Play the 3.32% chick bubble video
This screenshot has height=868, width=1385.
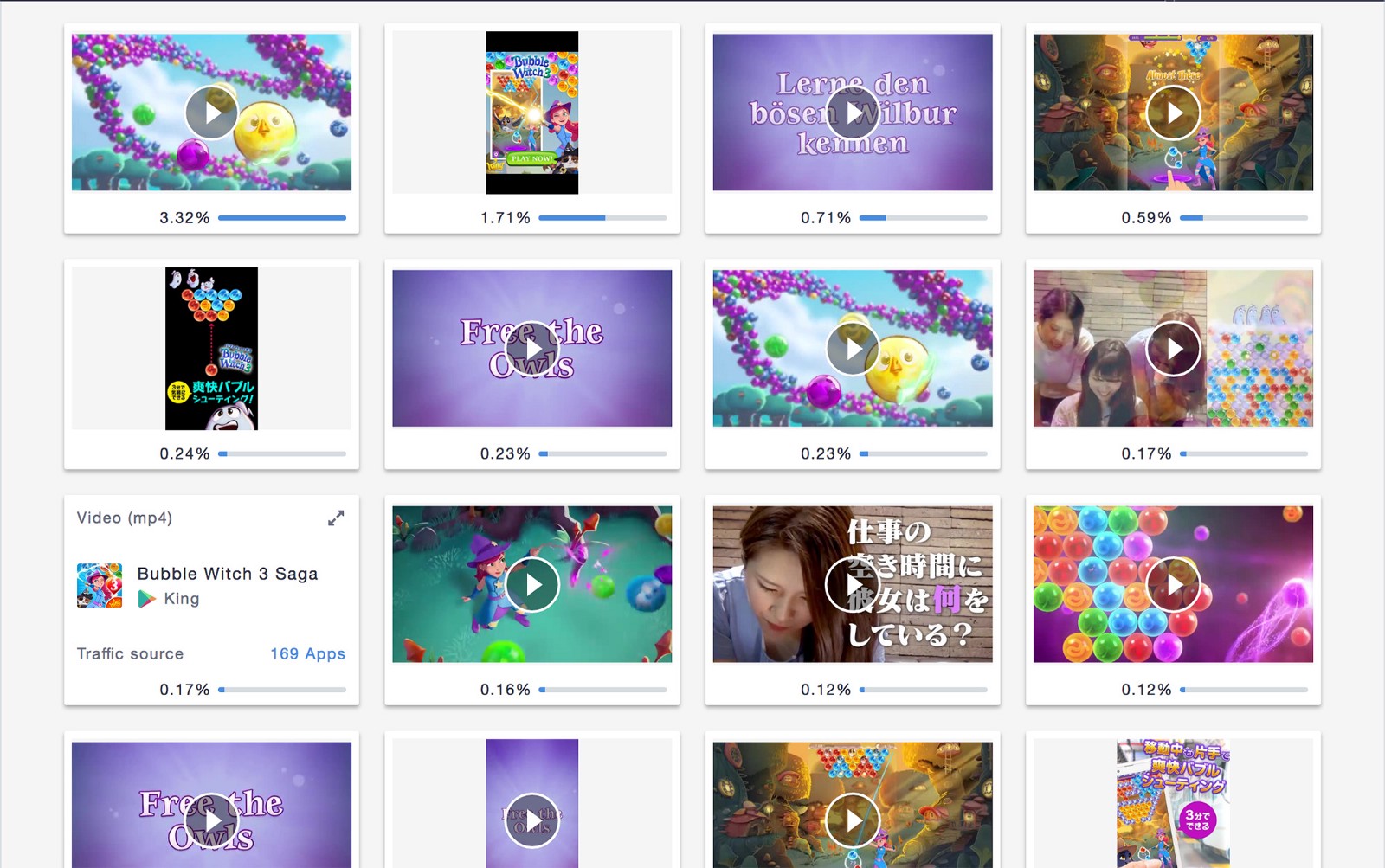[211, 113]
